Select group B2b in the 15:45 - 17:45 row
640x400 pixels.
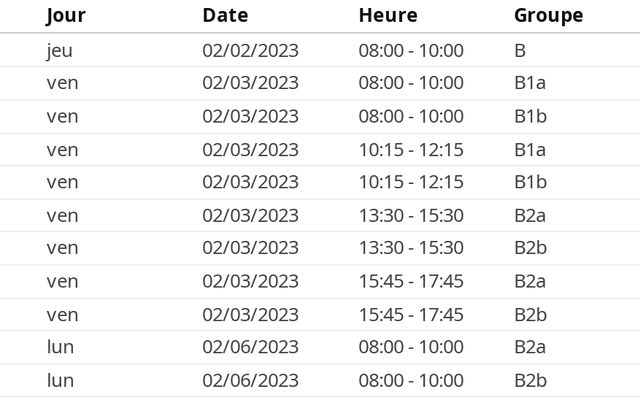[530, 314]
